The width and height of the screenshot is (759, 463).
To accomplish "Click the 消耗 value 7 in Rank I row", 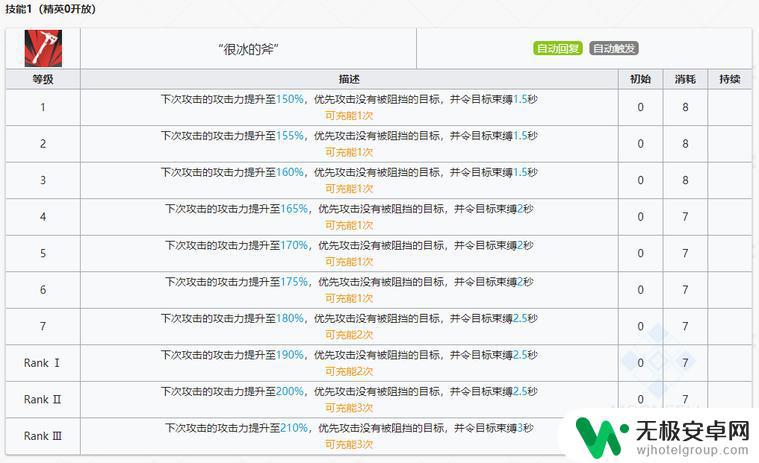I will click(685, 363).
